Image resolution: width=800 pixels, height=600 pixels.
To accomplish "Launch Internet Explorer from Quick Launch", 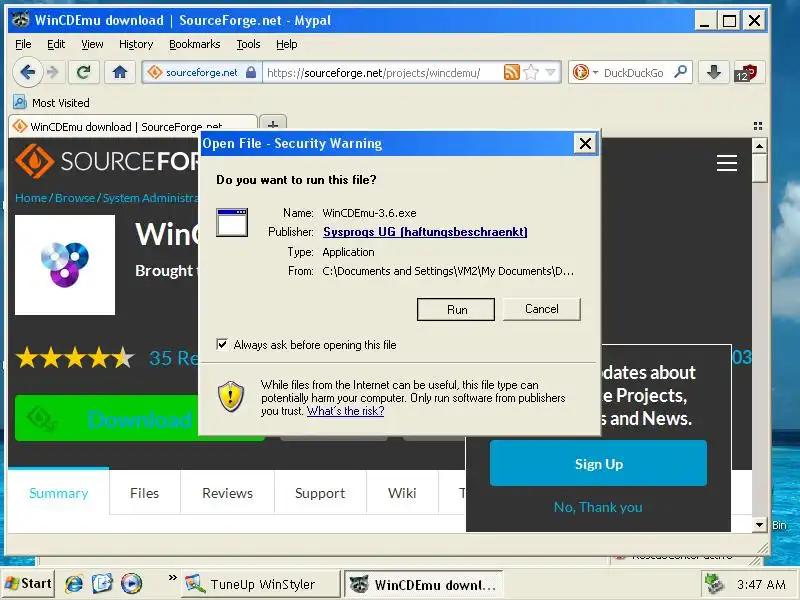I will (74, 583).
